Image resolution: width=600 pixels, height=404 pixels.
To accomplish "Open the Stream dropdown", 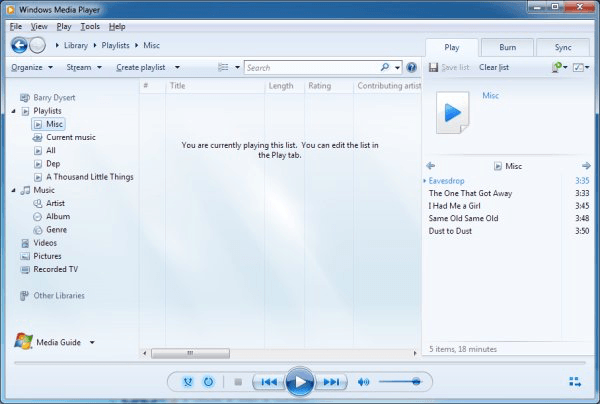I will 84,67.
